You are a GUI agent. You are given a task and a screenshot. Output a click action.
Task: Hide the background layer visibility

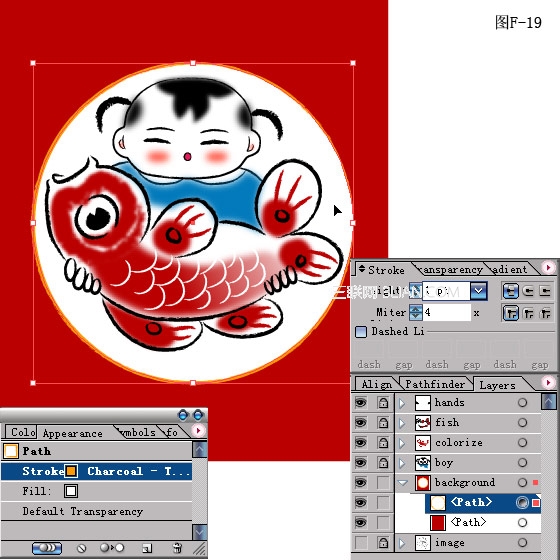pos(361,482)
